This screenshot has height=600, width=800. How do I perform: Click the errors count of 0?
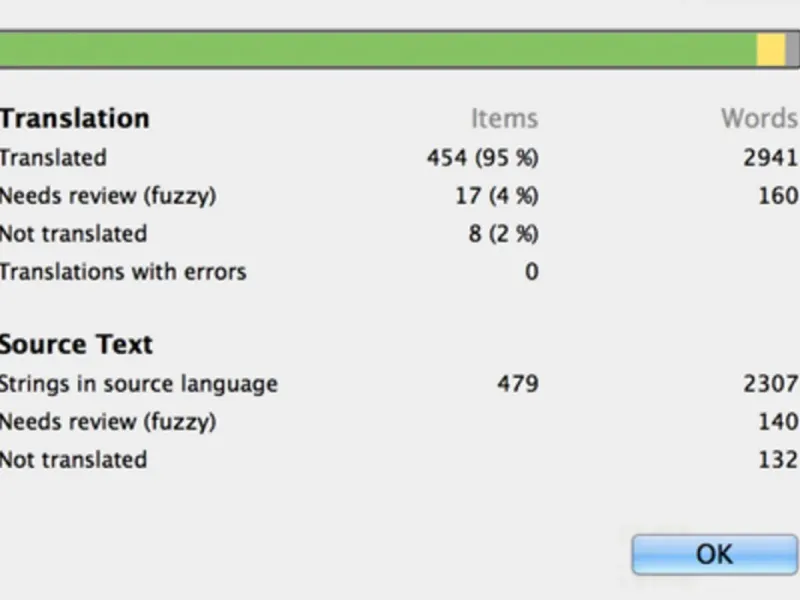coord(531,272)
